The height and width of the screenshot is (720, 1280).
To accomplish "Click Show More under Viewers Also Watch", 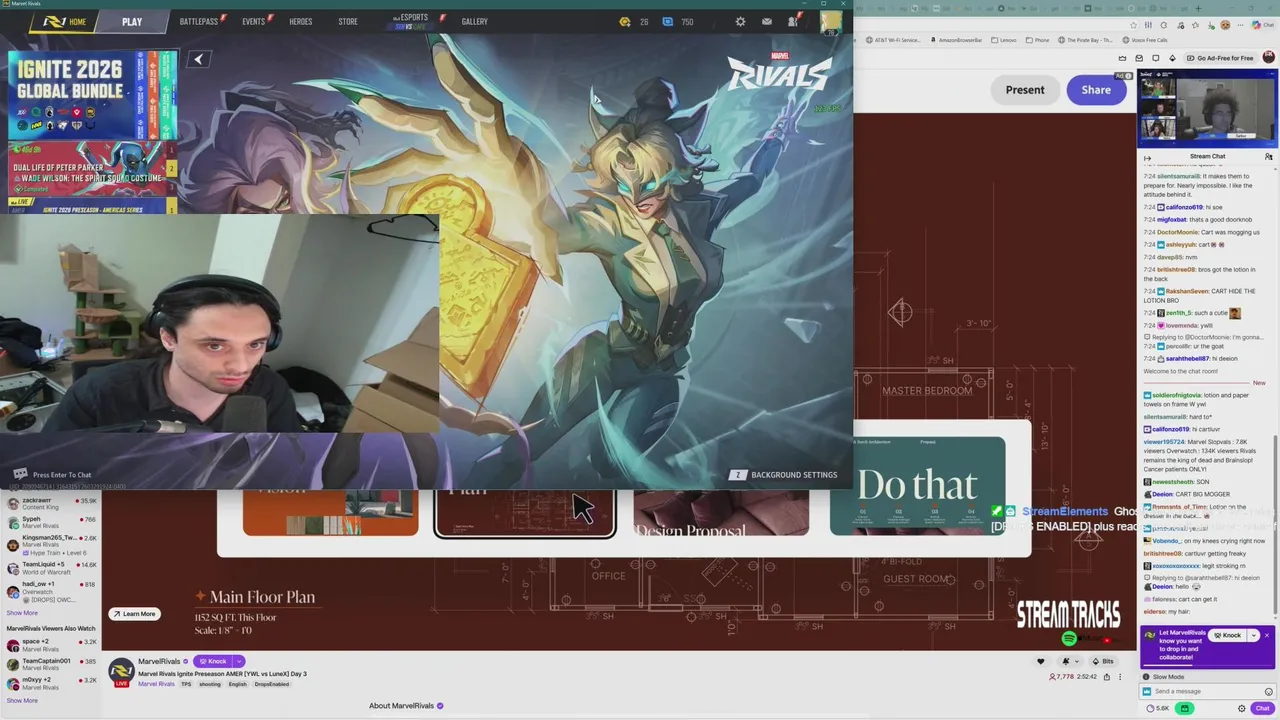I will tap(22, 700).
